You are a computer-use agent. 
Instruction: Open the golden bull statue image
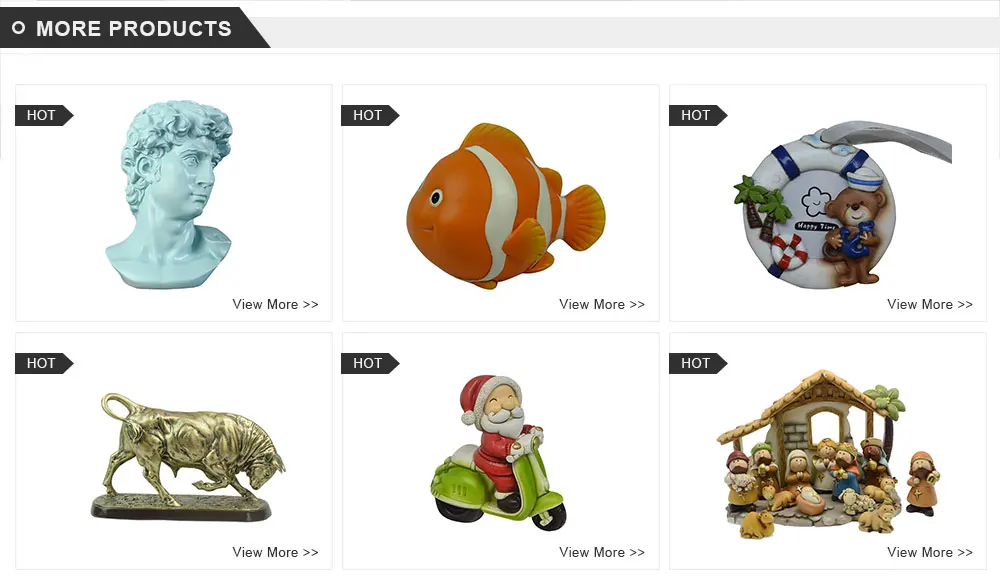pyautogui.click(x=188, y=457)
